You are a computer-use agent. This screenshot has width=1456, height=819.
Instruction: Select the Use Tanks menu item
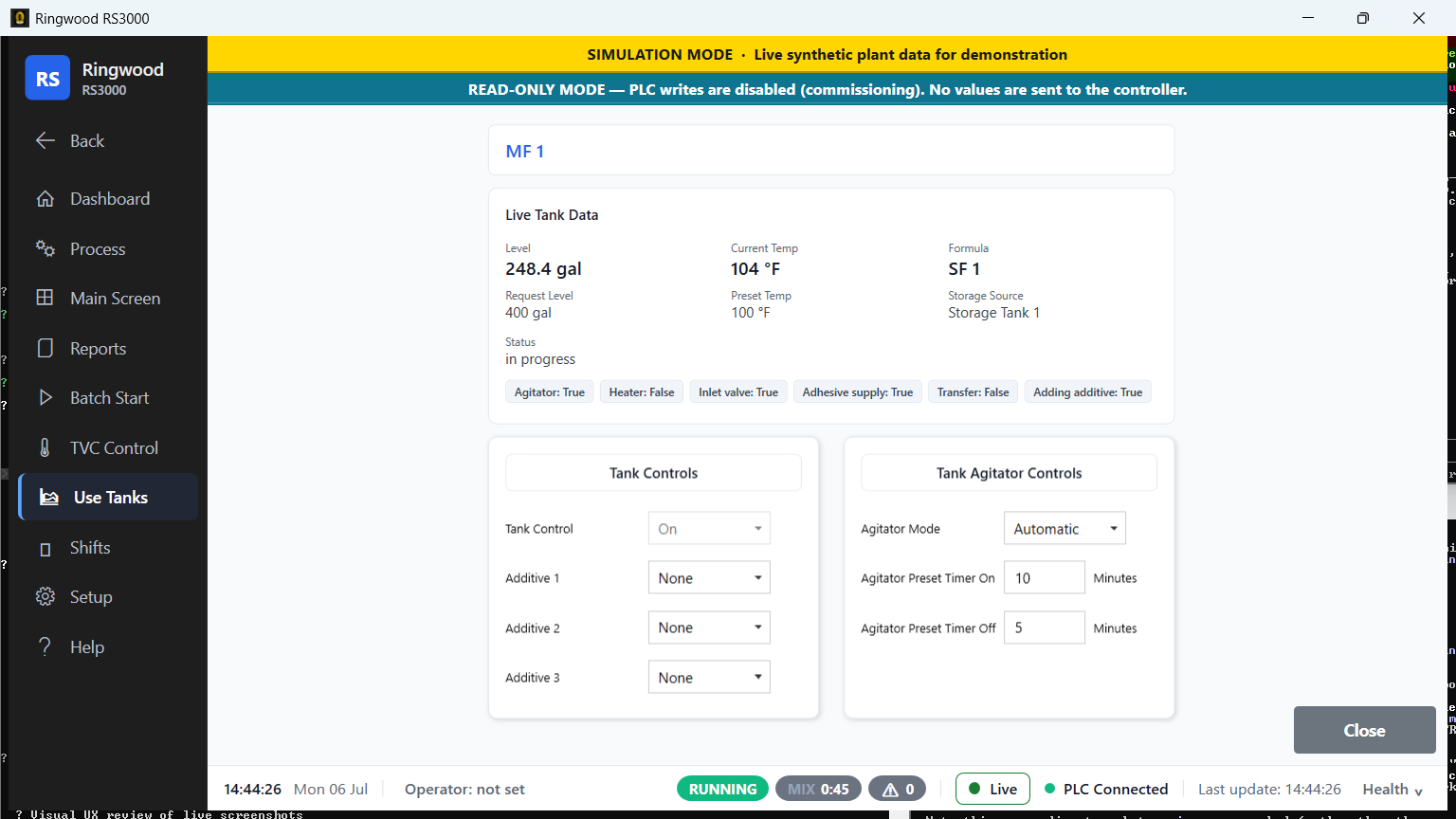click(108, 498)
